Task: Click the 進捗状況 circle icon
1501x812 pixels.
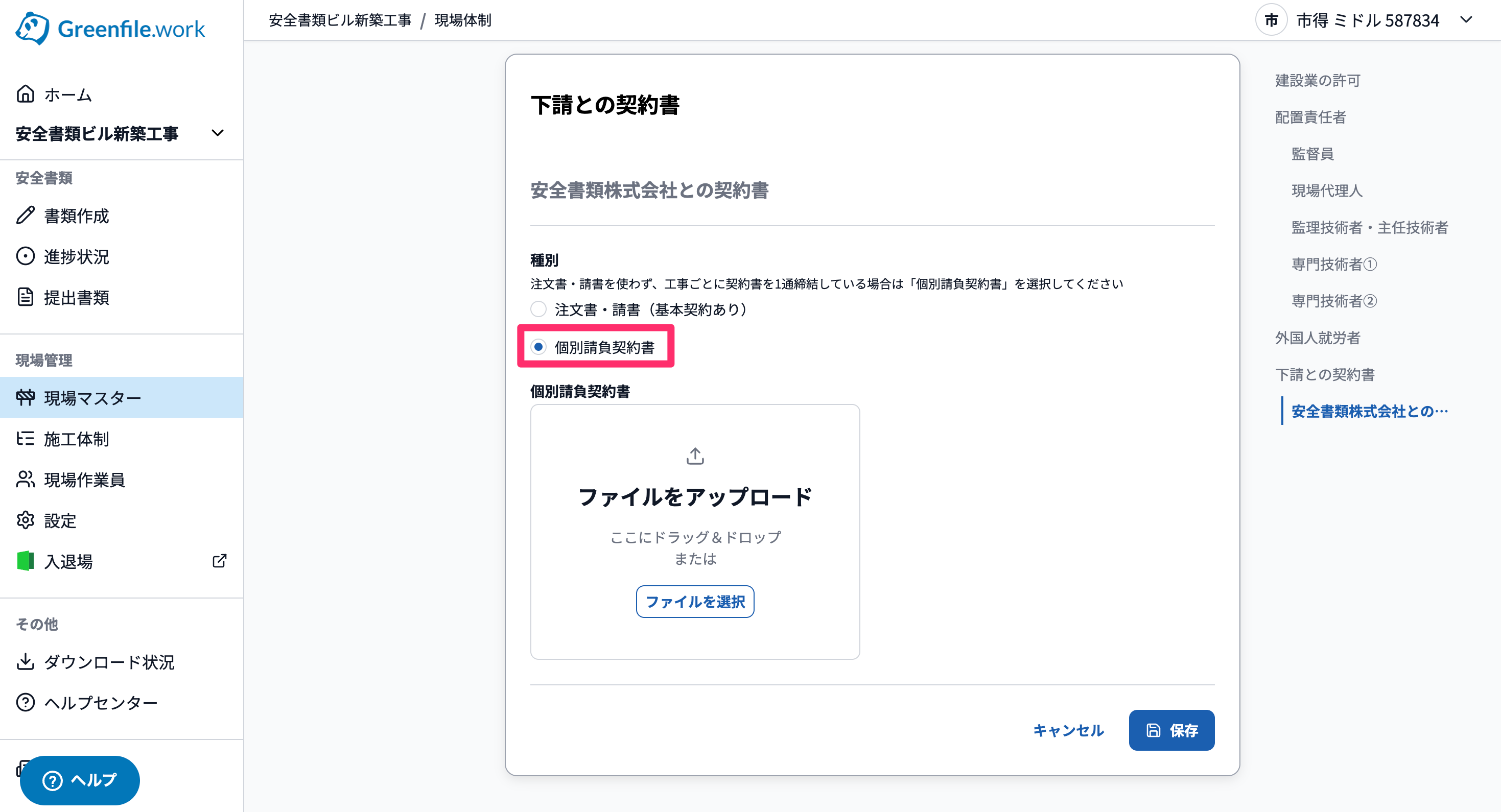Action: coord(26,256)
